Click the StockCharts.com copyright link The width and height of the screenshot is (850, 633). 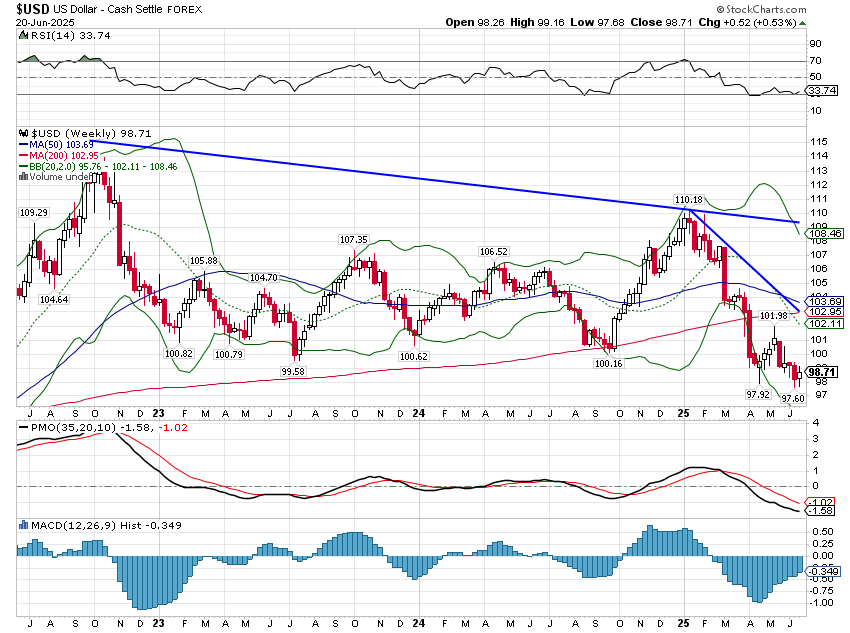[796, 7]
